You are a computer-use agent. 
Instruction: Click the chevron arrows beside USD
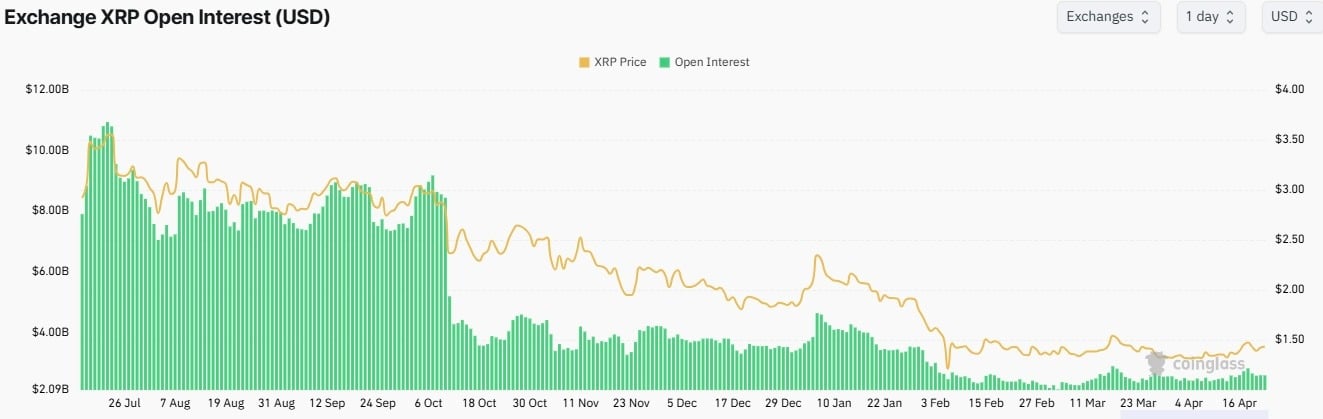pos(1307,17)
